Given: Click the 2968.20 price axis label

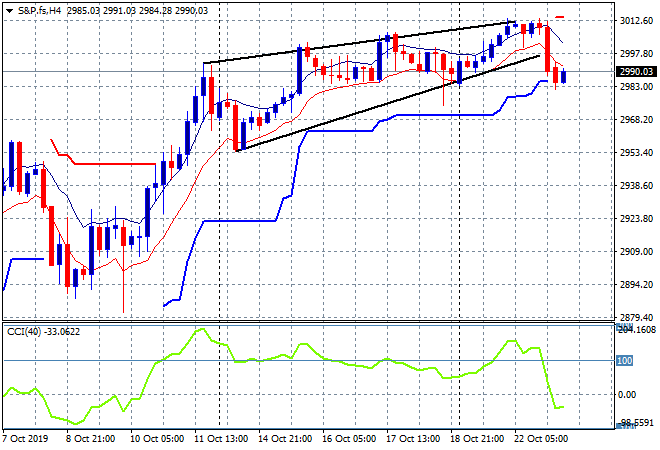Looking at the screenshot, I should pyautogui.click(x=636, y=120).
